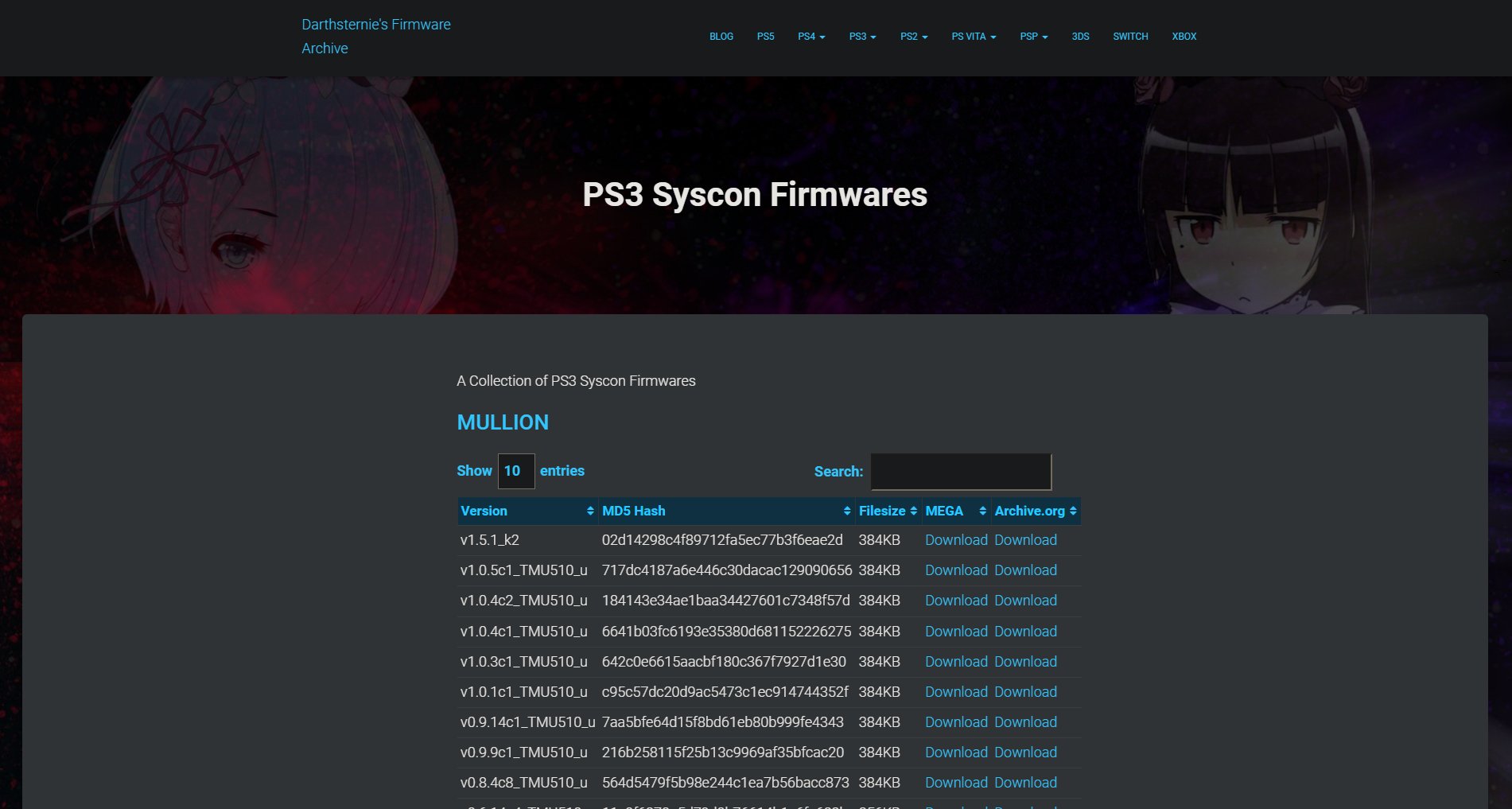Download v1.0.4c1_TMU510_u from MEGA
Screen dimensions: 1512x809
[956, 632]
